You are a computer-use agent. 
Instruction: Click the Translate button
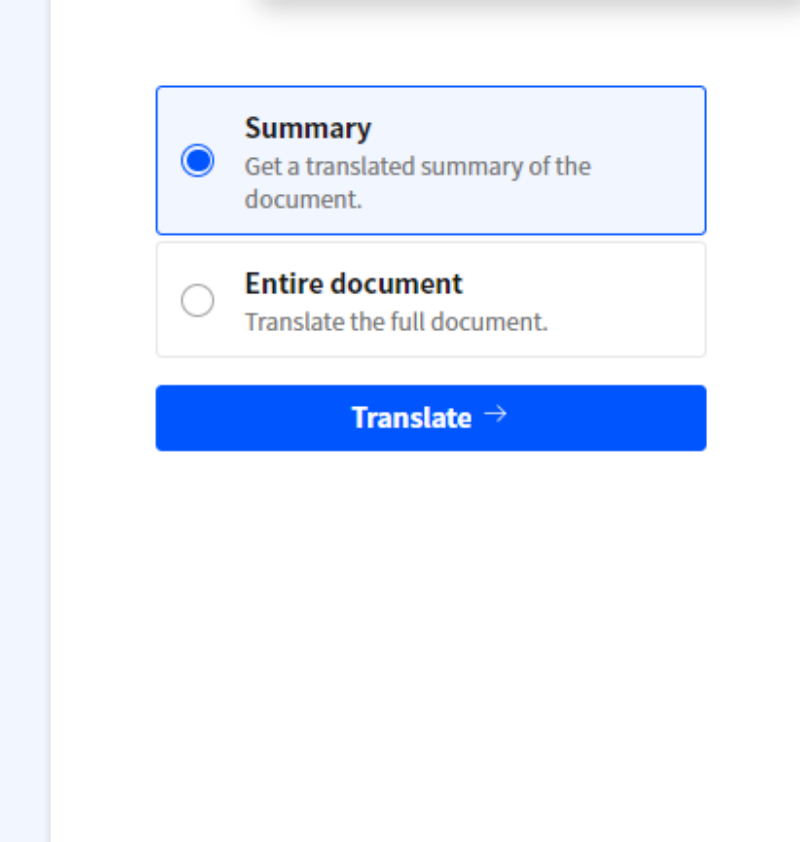[430, 417]
